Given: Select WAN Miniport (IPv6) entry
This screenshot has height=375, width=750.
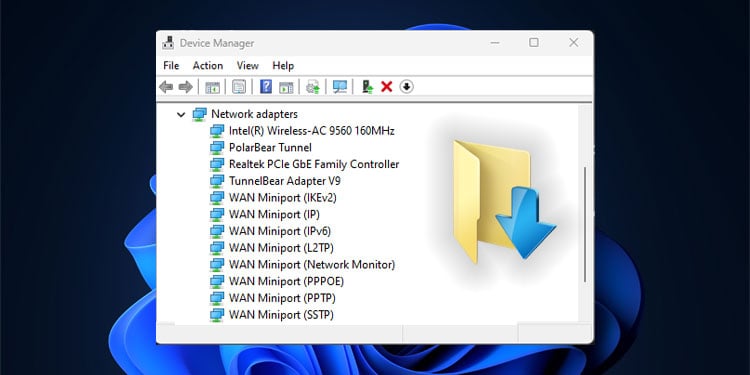Looking at the screenshot, I should pyautogui.click(x=280, y=231).
